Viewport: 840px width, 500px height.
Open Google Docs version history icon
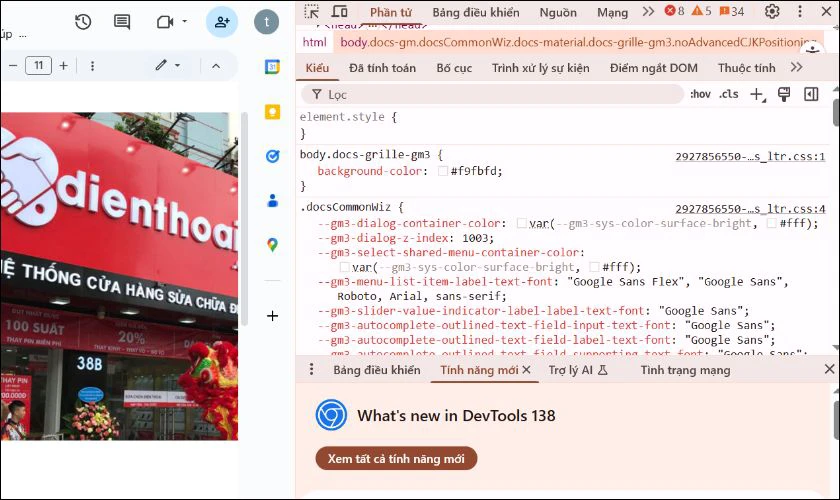coord(83,22)
